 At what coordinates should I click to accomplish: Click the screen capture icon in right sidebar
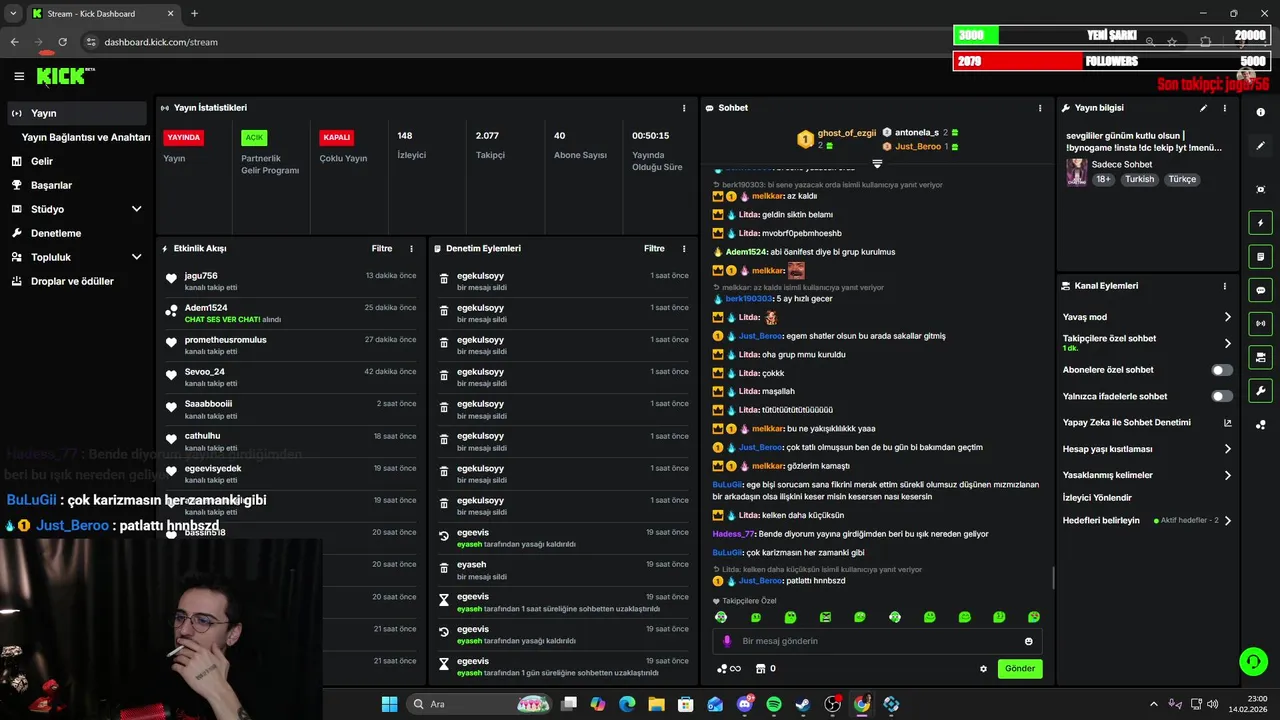pos(1260,189)
